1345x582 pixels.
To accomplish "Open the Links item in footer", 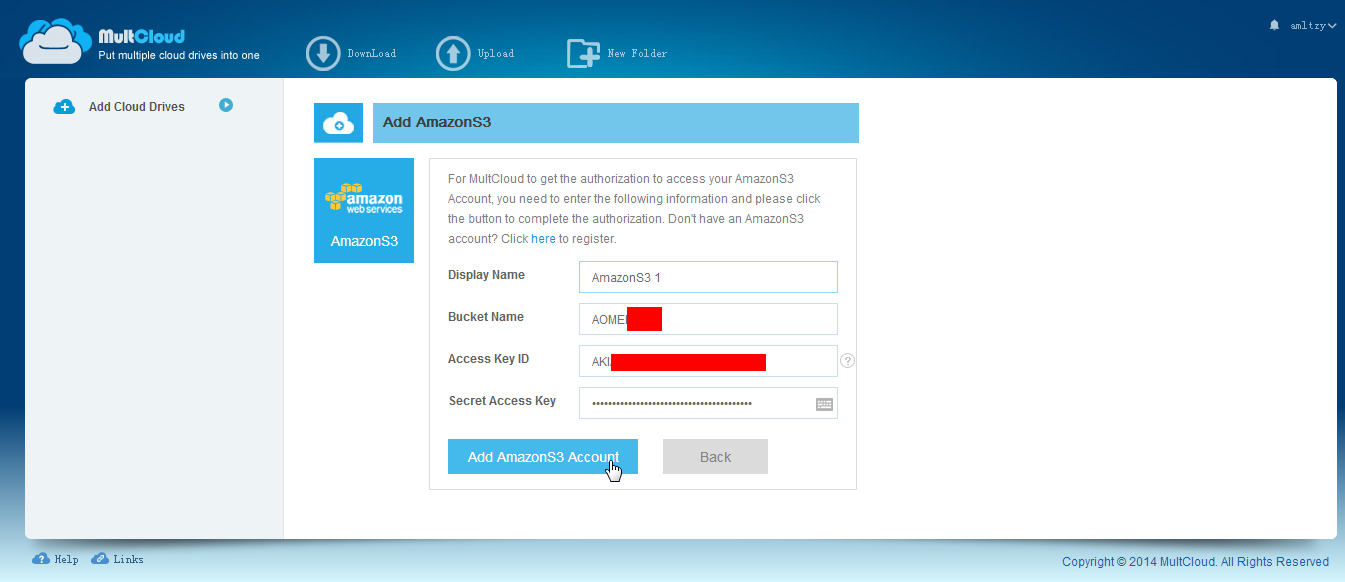I will point(118,559).
